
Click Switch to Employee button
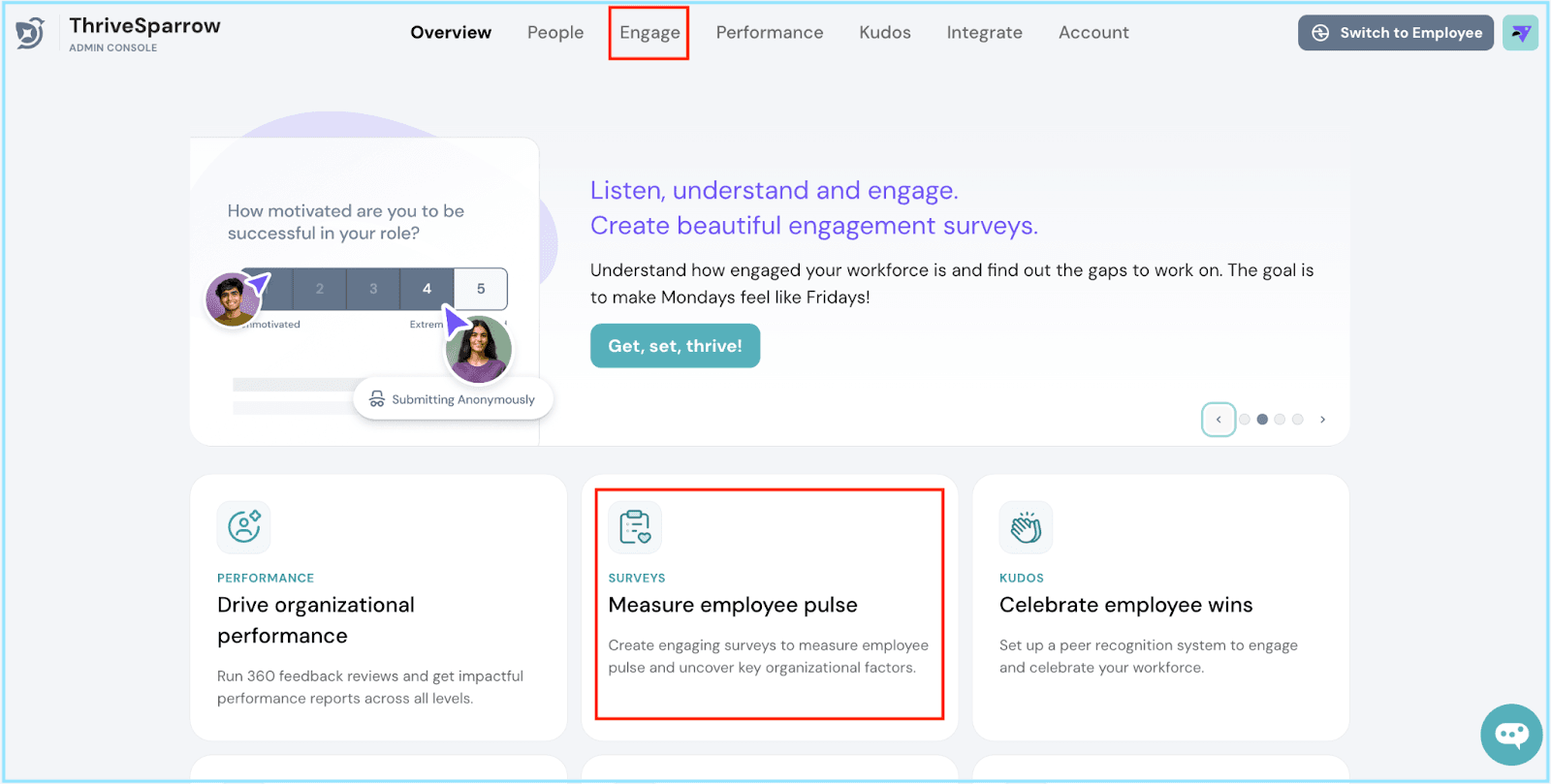pos(1395,33)
